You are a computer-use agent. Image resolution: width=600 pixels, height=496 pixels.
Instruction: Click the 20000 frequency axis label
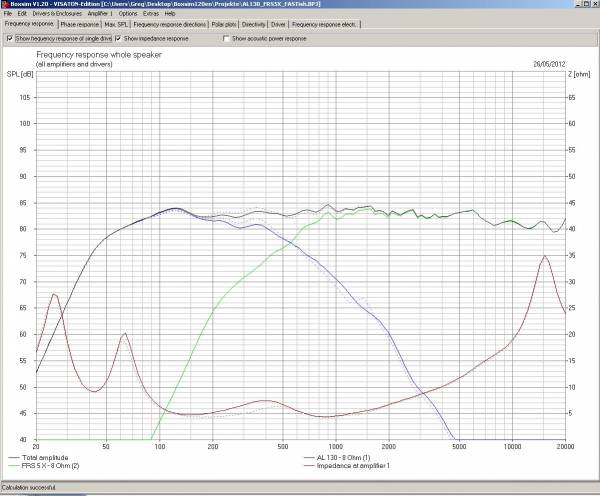[x=565, y=447]
